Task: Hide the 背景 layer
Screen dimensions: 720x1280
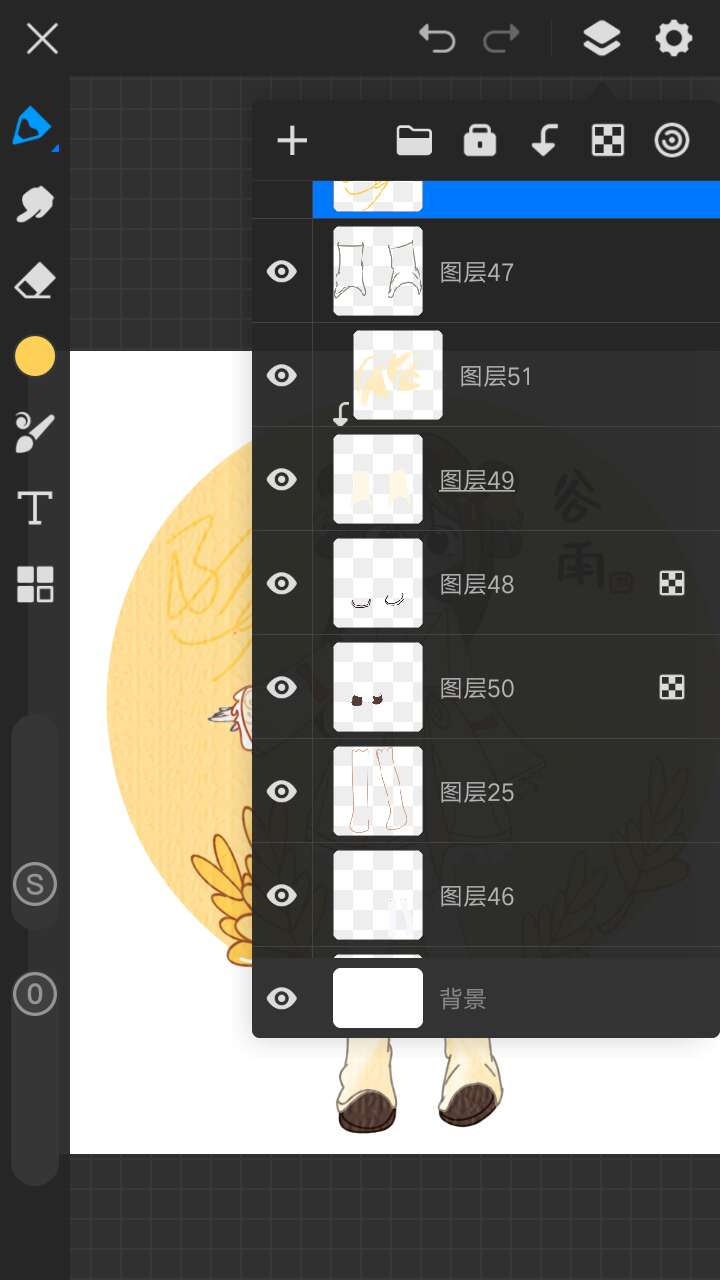Action: pos(282,998)
